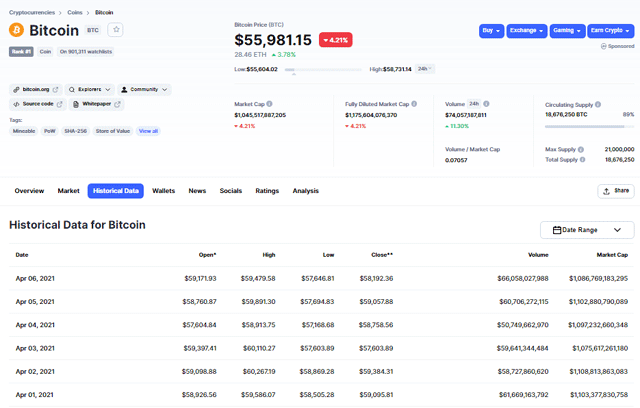Open the Earn Crypto dropdown

611,31
